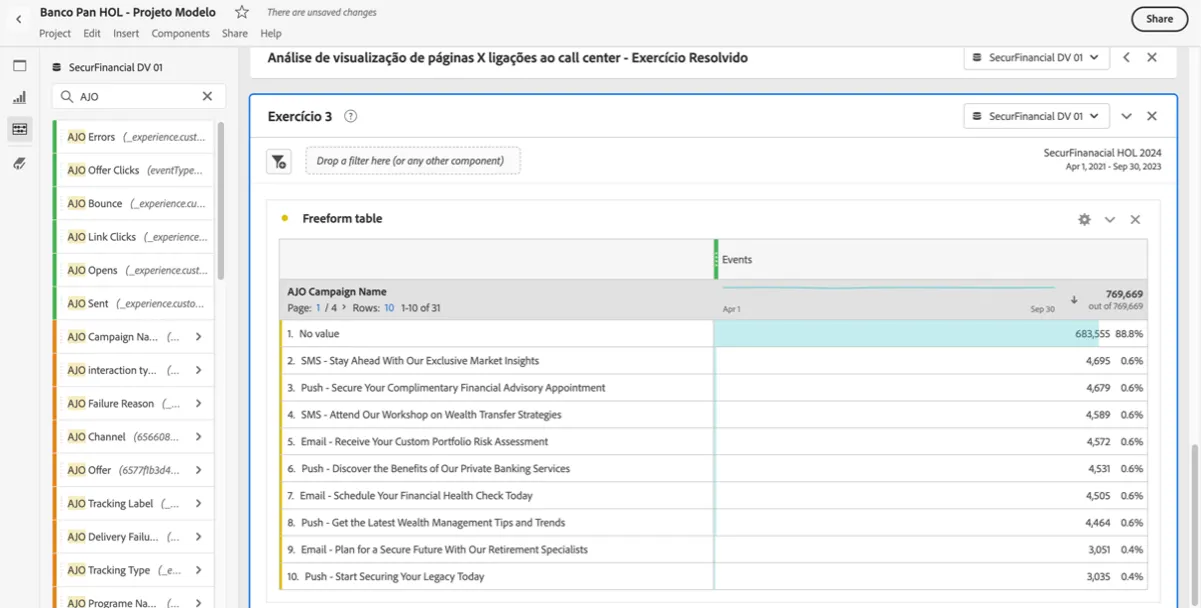Screen dimensions: 1203x611
Task: Star the Banco Pan HOL project as favorite
Action: pos(241,13)
